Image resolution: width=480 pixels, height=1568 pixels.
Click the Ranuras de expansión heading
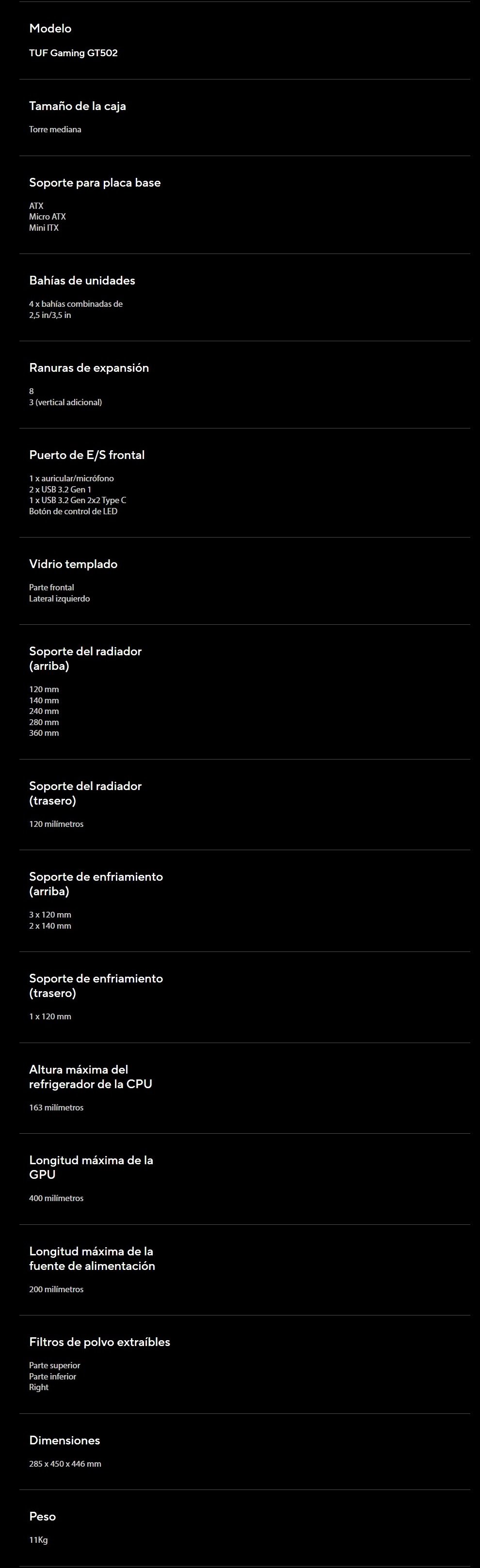88,368
